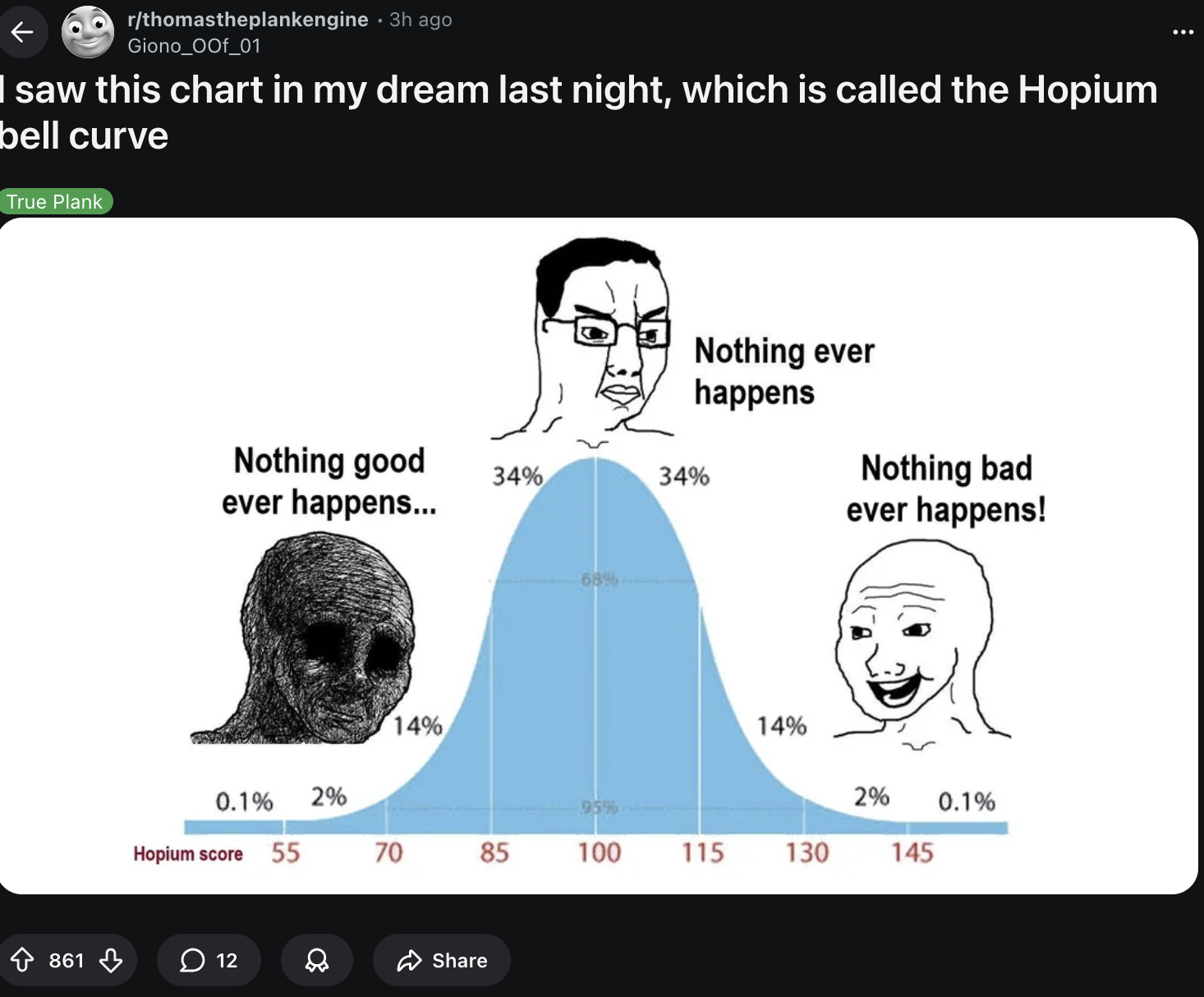Image resolution: width=1204 pixels, height=997 pixels.
Task: Click the Share button label
Action: point(459,961)
